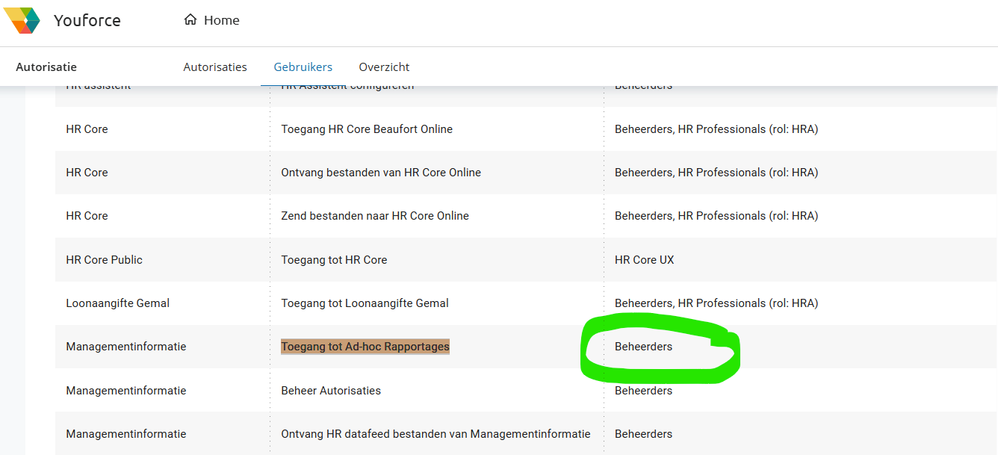Screen dimensions: 998x455
Task: Select Toegang HR Core Beaufort Online row
Action: 367,129
